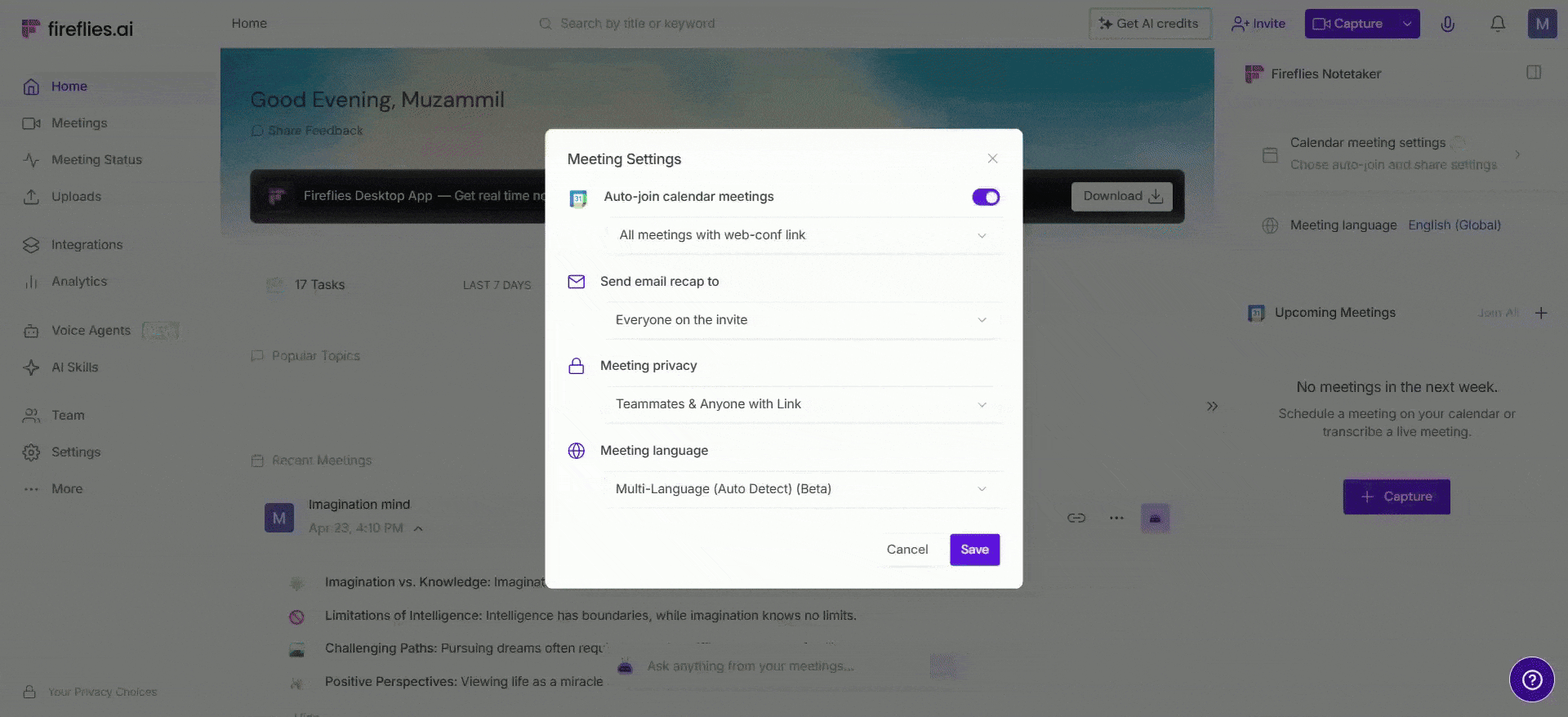Click the Positive Perspectives summary line
Screen dimensions: 1568x717
click(464, 682)
